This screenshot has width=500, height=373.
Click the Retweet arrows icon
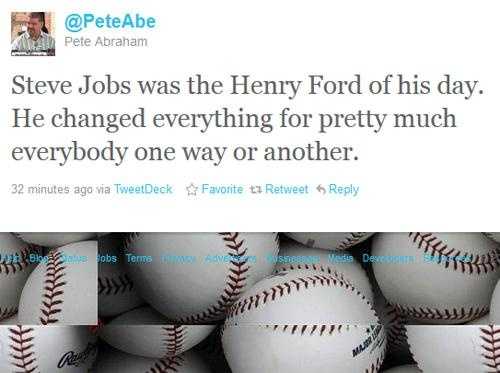255,190
